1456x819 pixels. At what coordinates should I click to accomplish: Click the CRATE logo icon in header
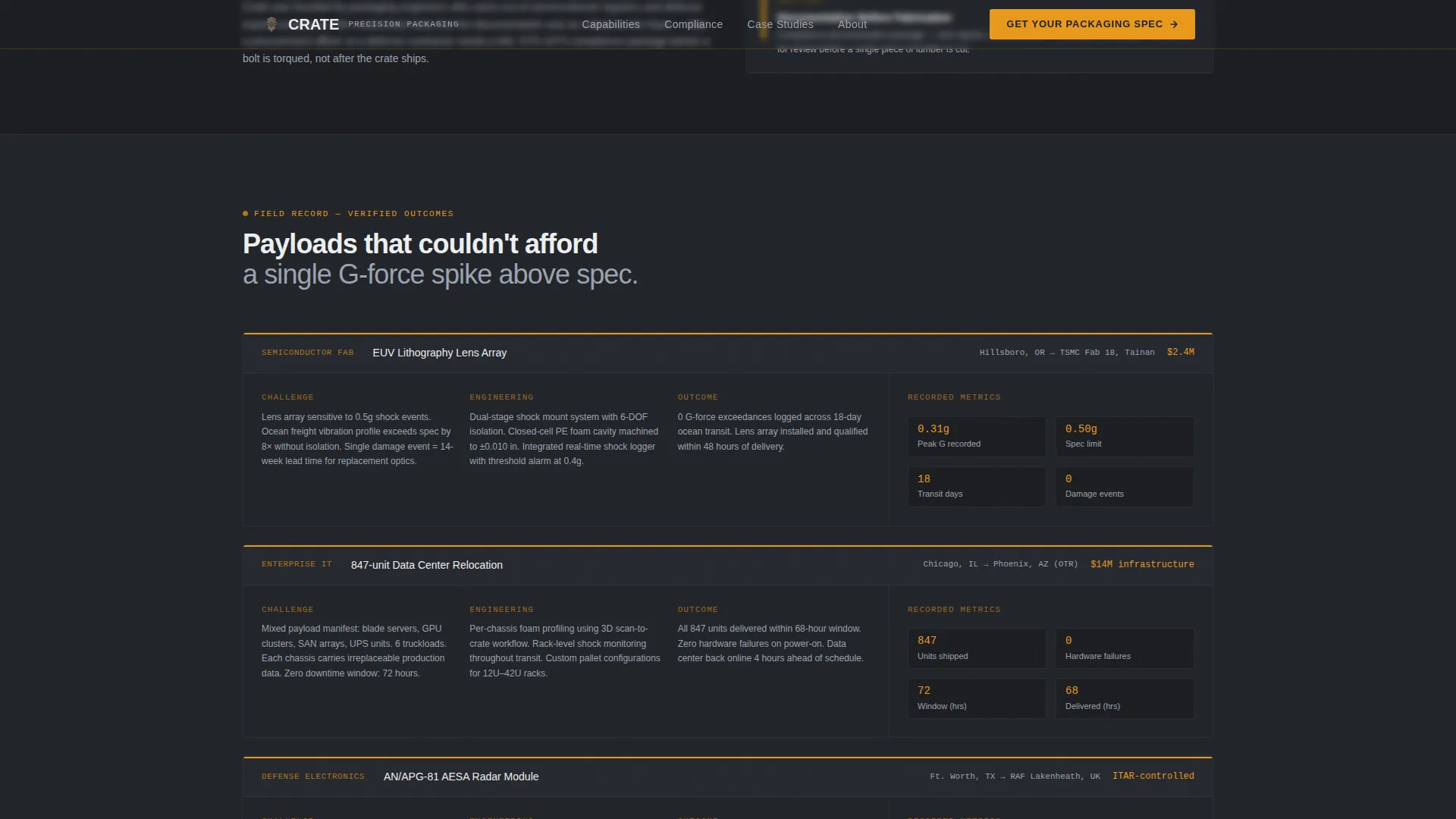[x=271, y=24]
